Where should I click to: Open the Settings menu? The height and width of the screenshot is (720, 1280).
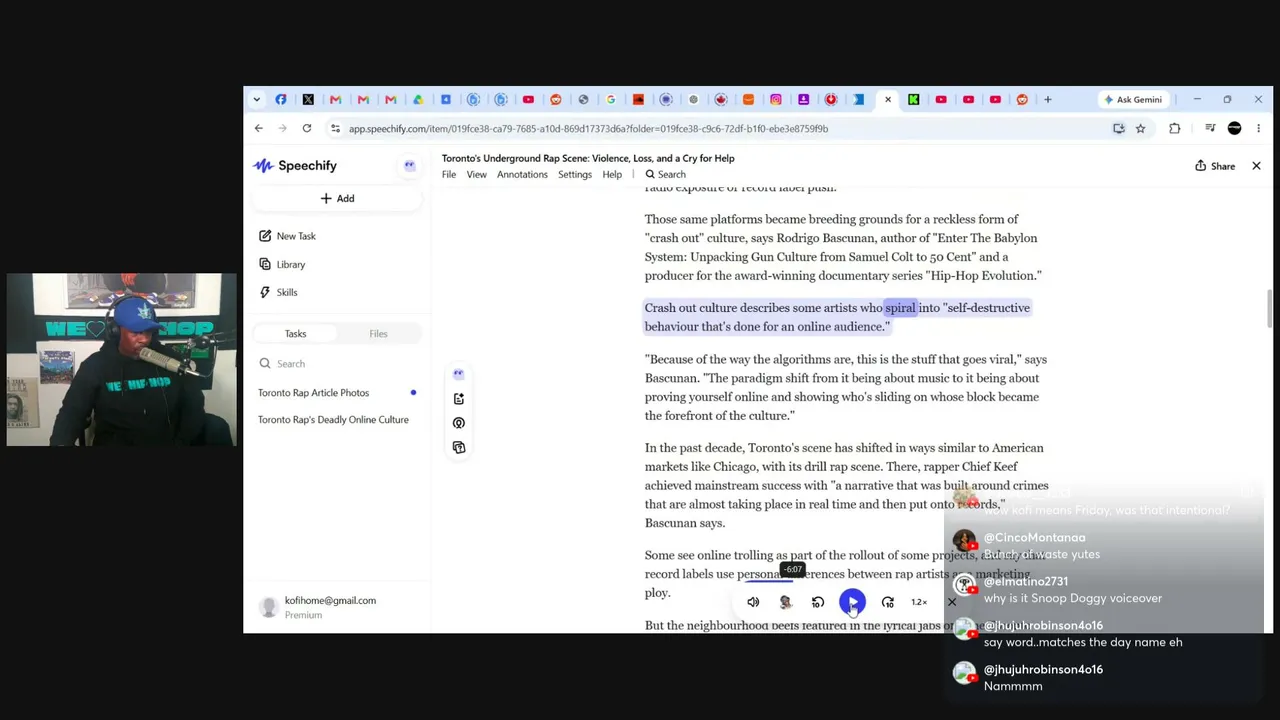[x=575, y=175]
